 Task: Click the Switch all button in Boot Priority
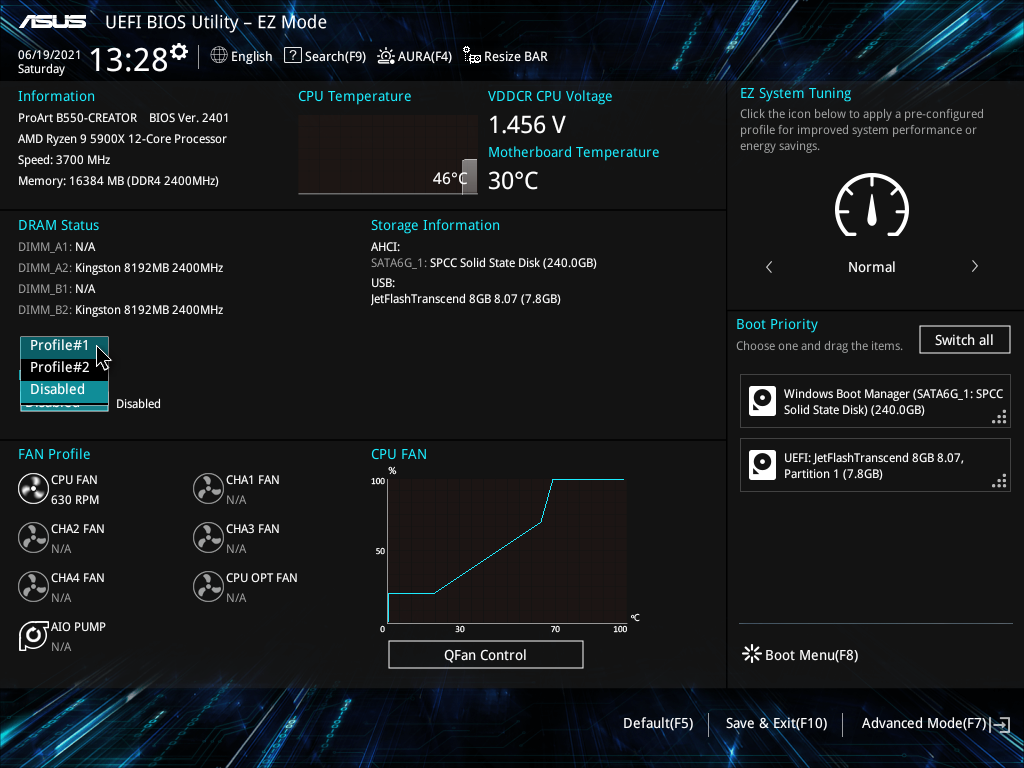[964, 339]
